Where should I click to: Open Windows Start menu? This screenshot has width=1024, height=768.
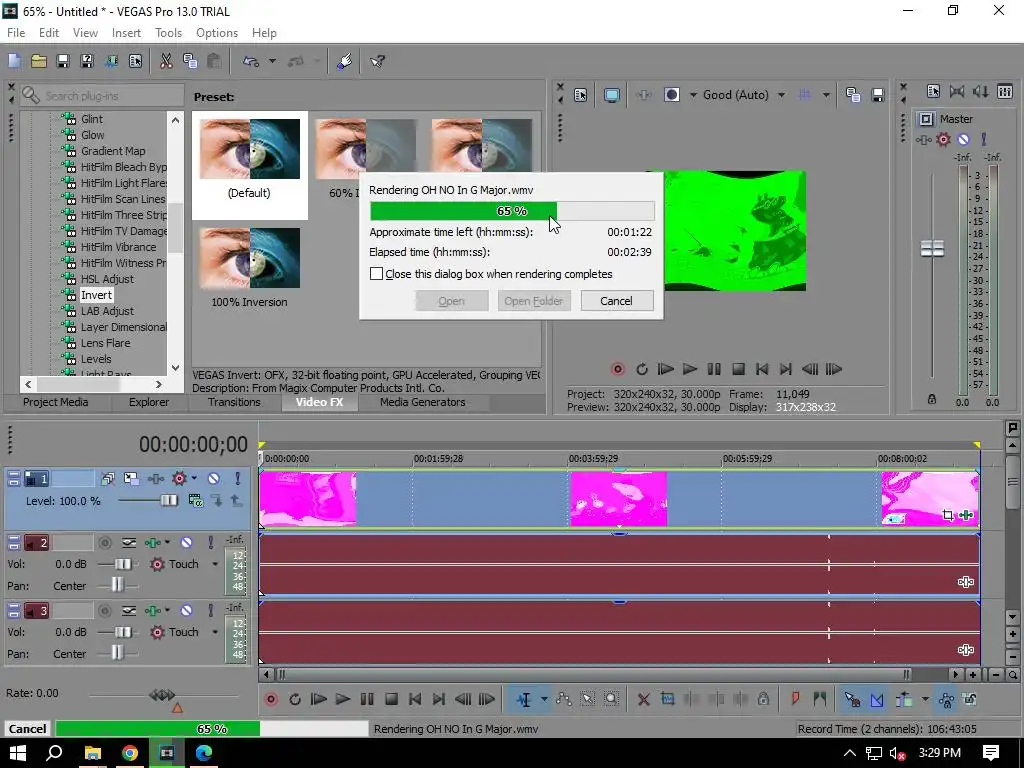click(x=18, y=753)
